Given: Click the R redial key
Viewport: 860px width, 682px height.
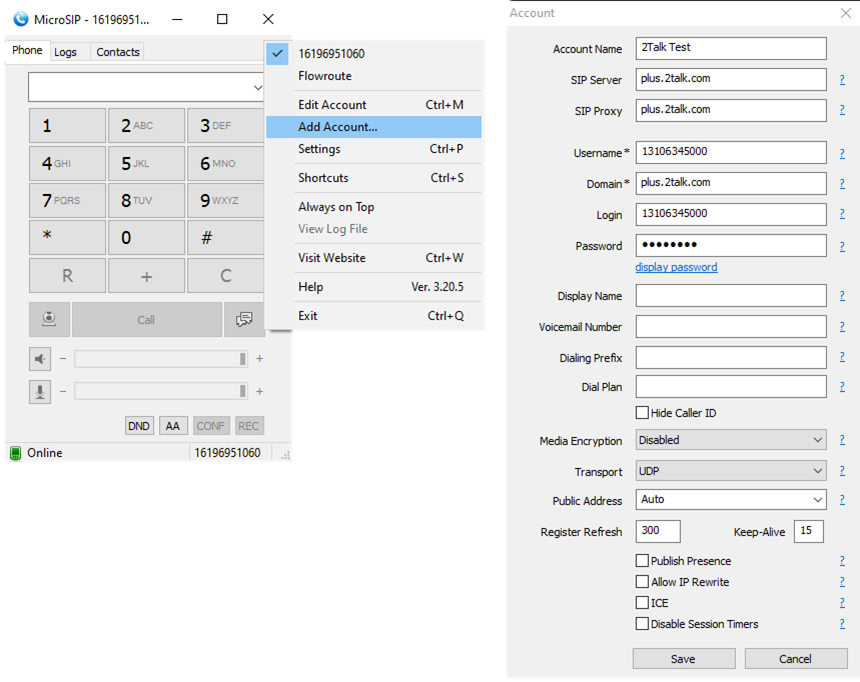Looking at the screenshot, I should [x=67, y=275].
